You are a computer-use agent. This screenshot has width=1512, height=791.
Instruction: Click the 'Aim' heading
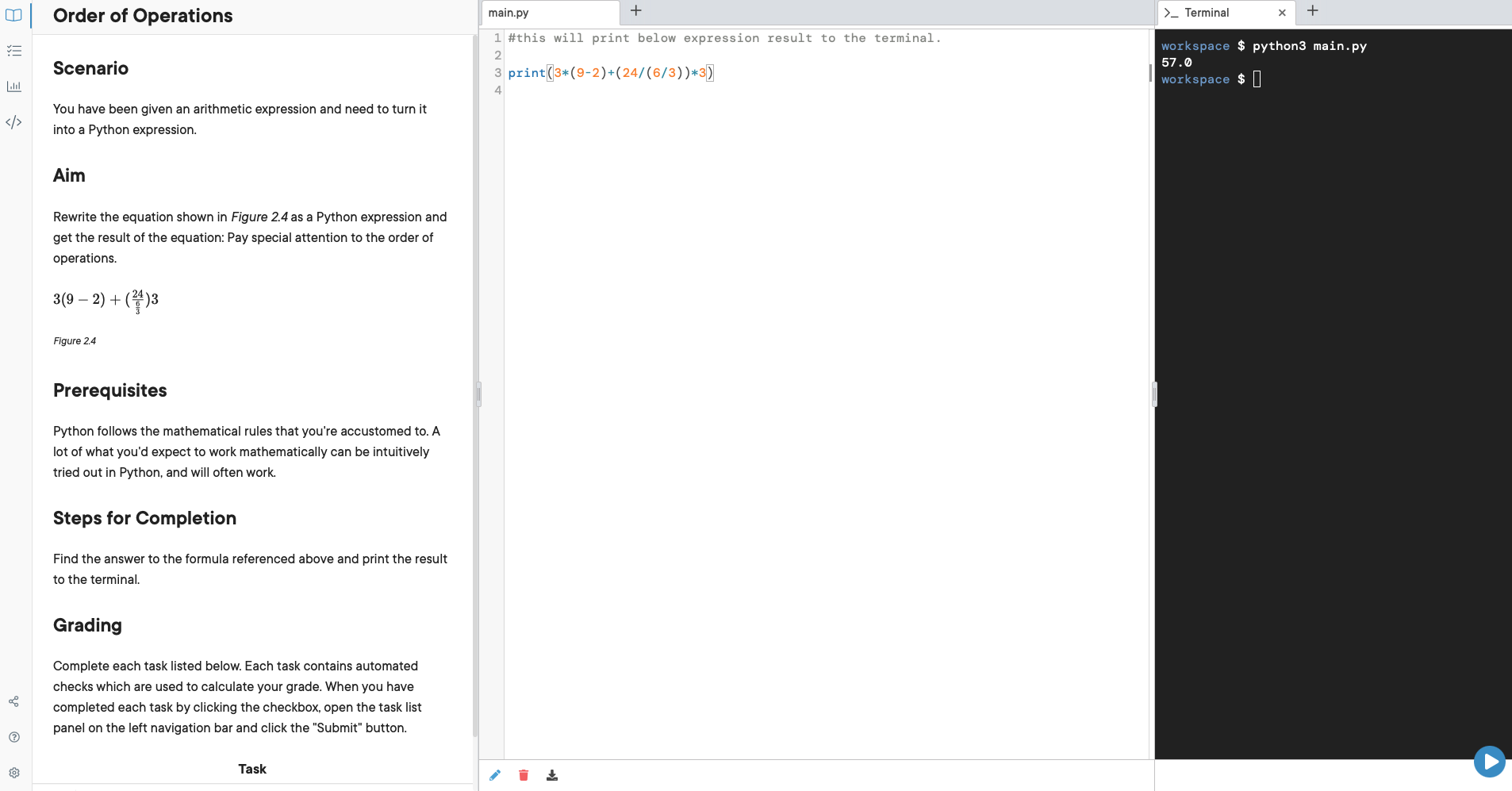point(69,175)
